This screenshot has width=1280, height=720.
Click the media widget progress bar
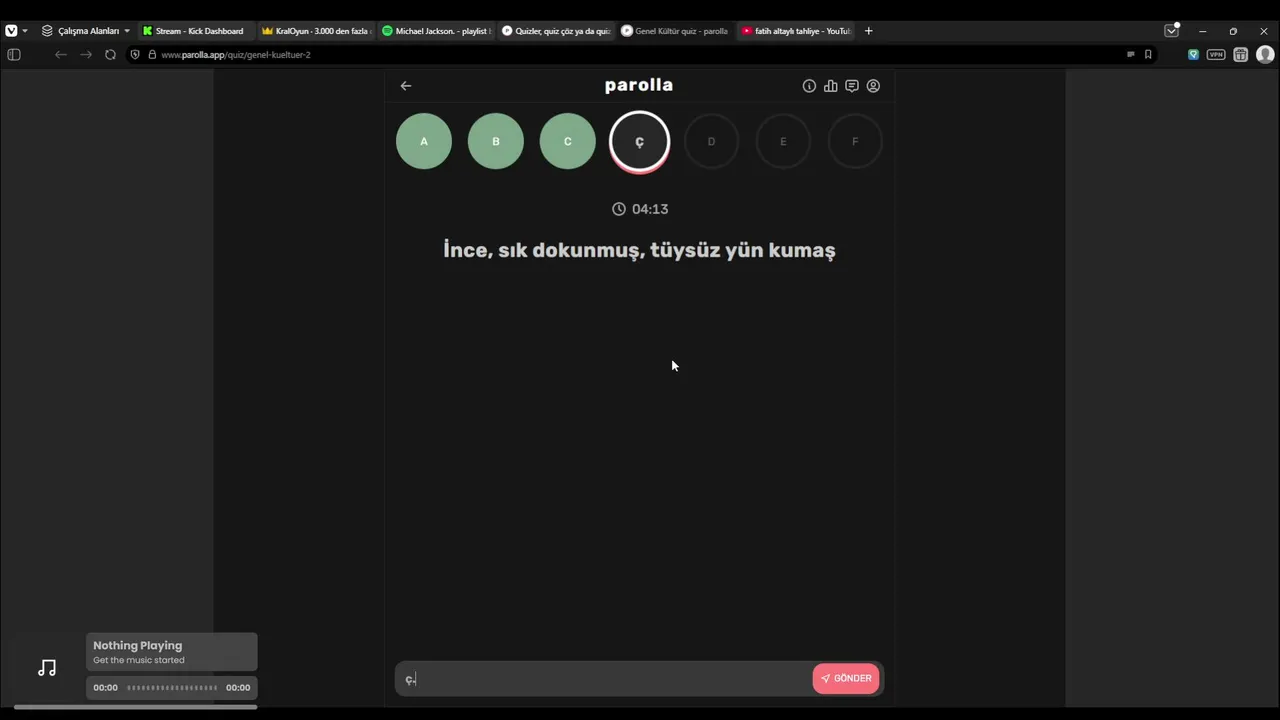[172, 688]
